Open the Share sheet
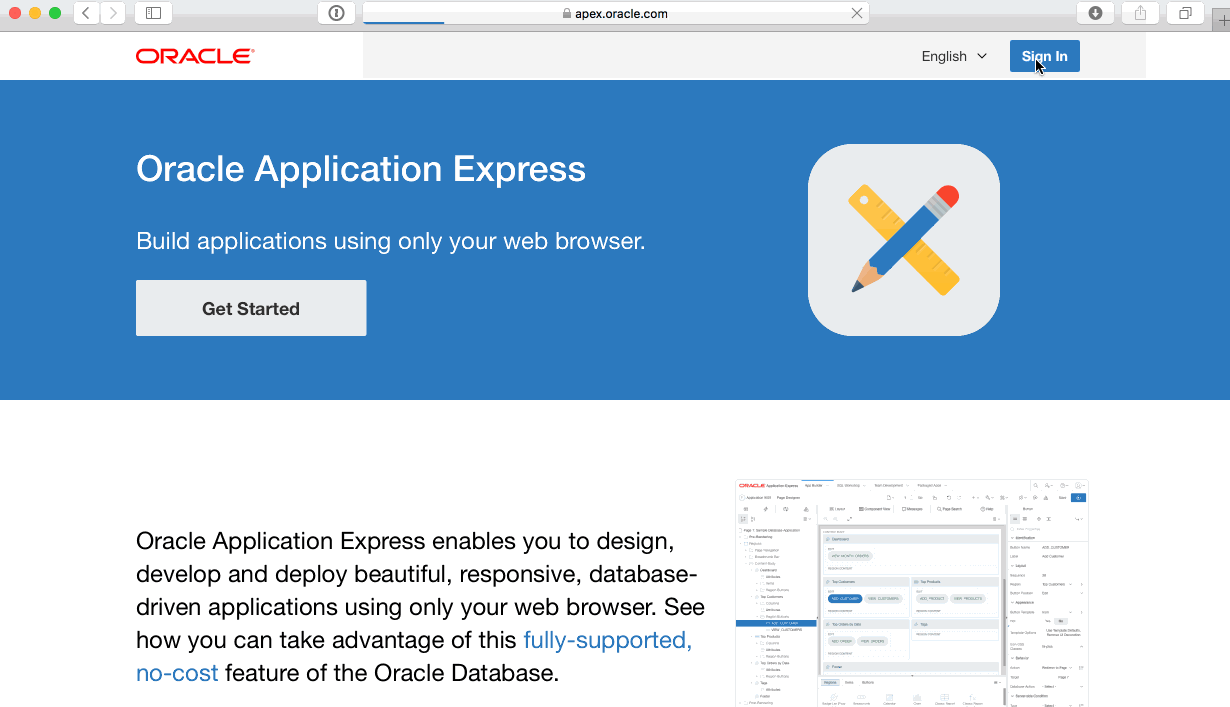The width and height of the screenshot is (1230, 707). (x=1140, y=13)
